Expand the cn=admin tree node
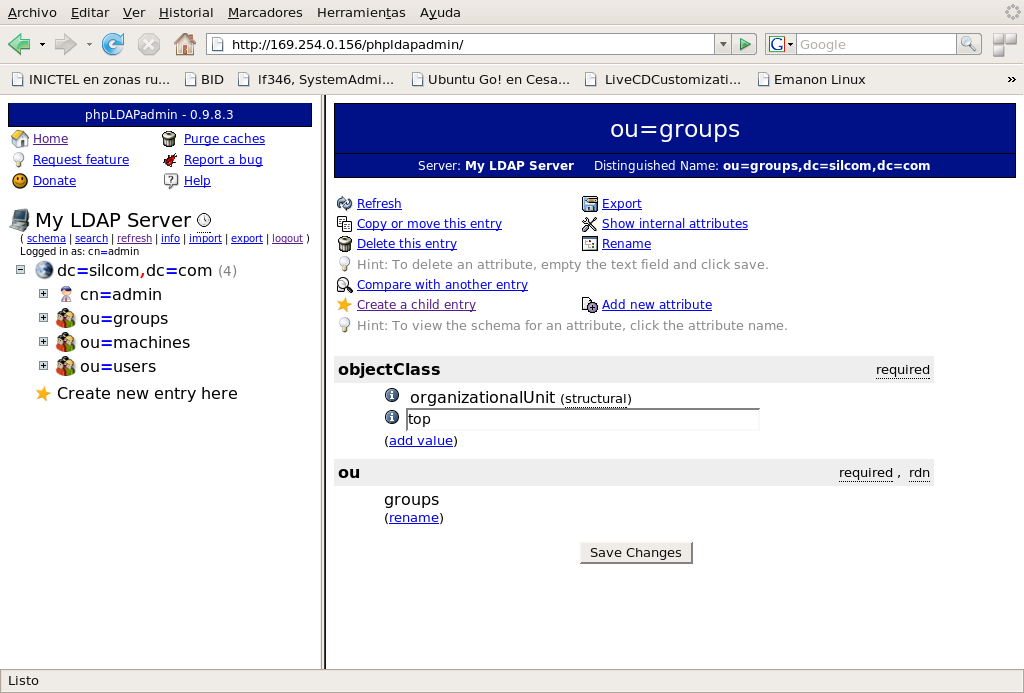The image size is (1024, 693). click(43, 294)
